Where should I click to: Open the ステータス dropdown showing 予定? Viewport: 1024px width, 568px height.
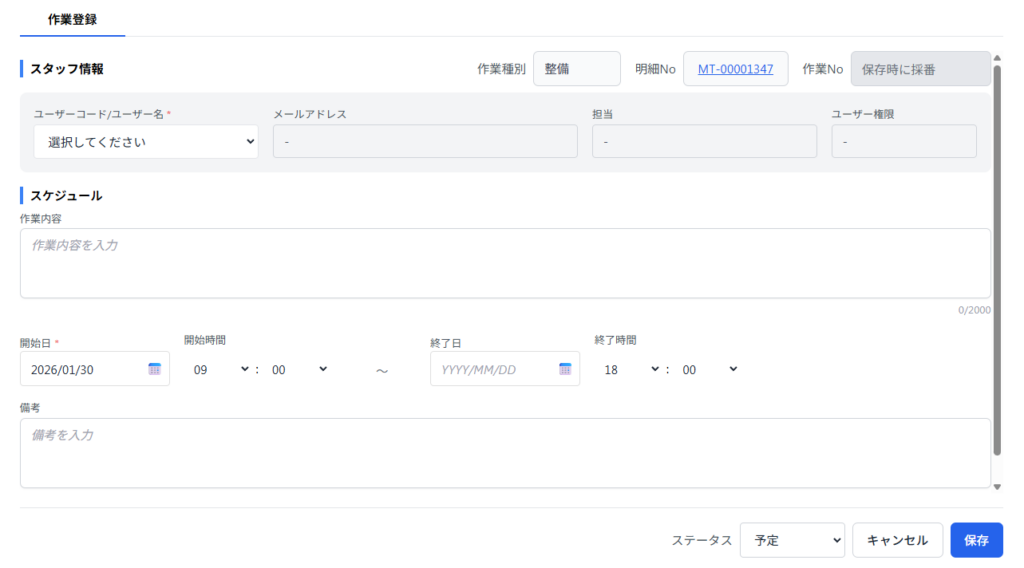pos(792,540)
